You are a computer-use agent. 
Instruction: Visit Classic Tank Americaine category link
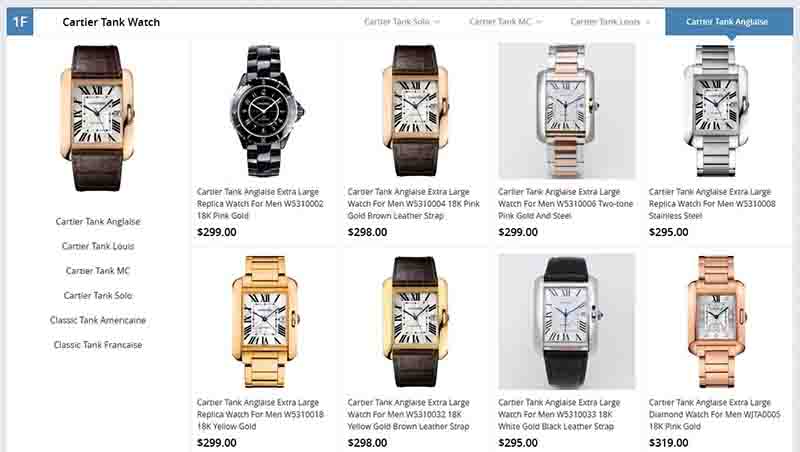coord(98,320)
